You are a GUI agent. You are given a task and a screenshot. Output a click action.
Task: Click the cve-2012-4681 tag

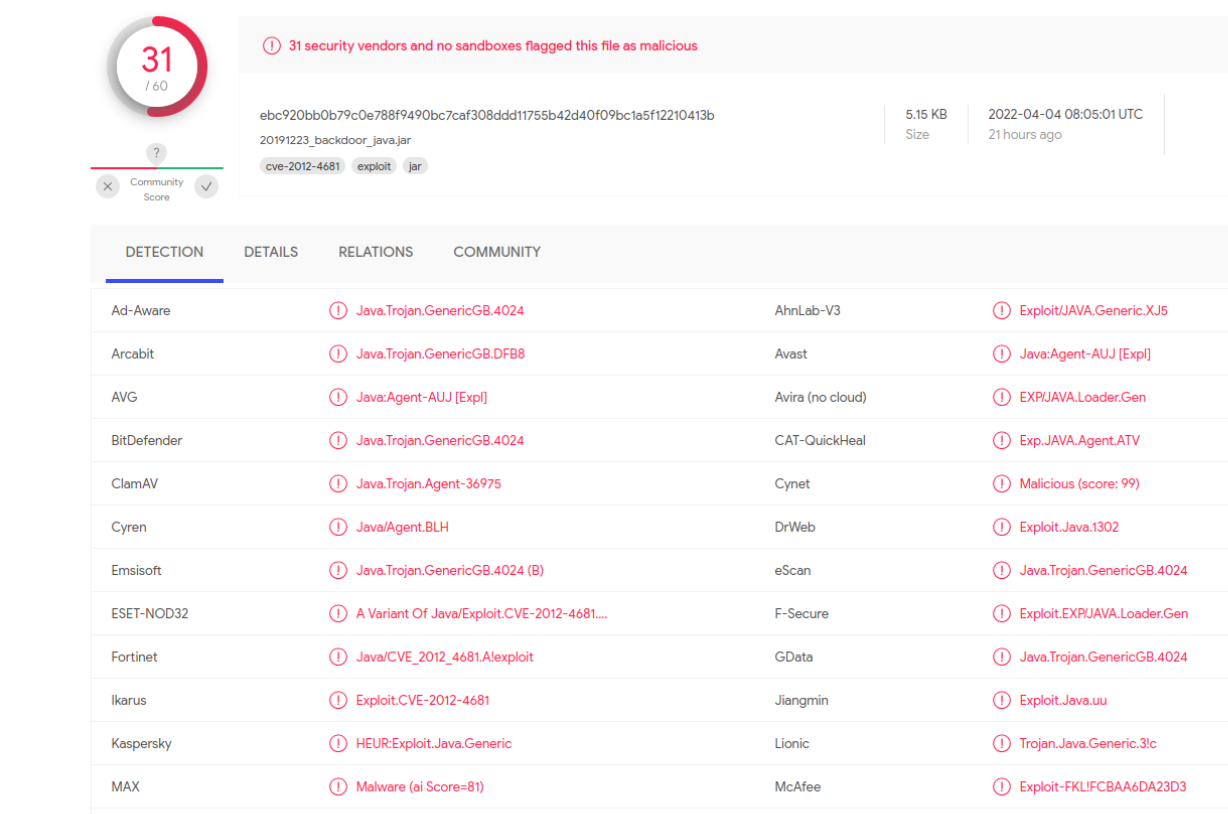[x=302, y=166]
